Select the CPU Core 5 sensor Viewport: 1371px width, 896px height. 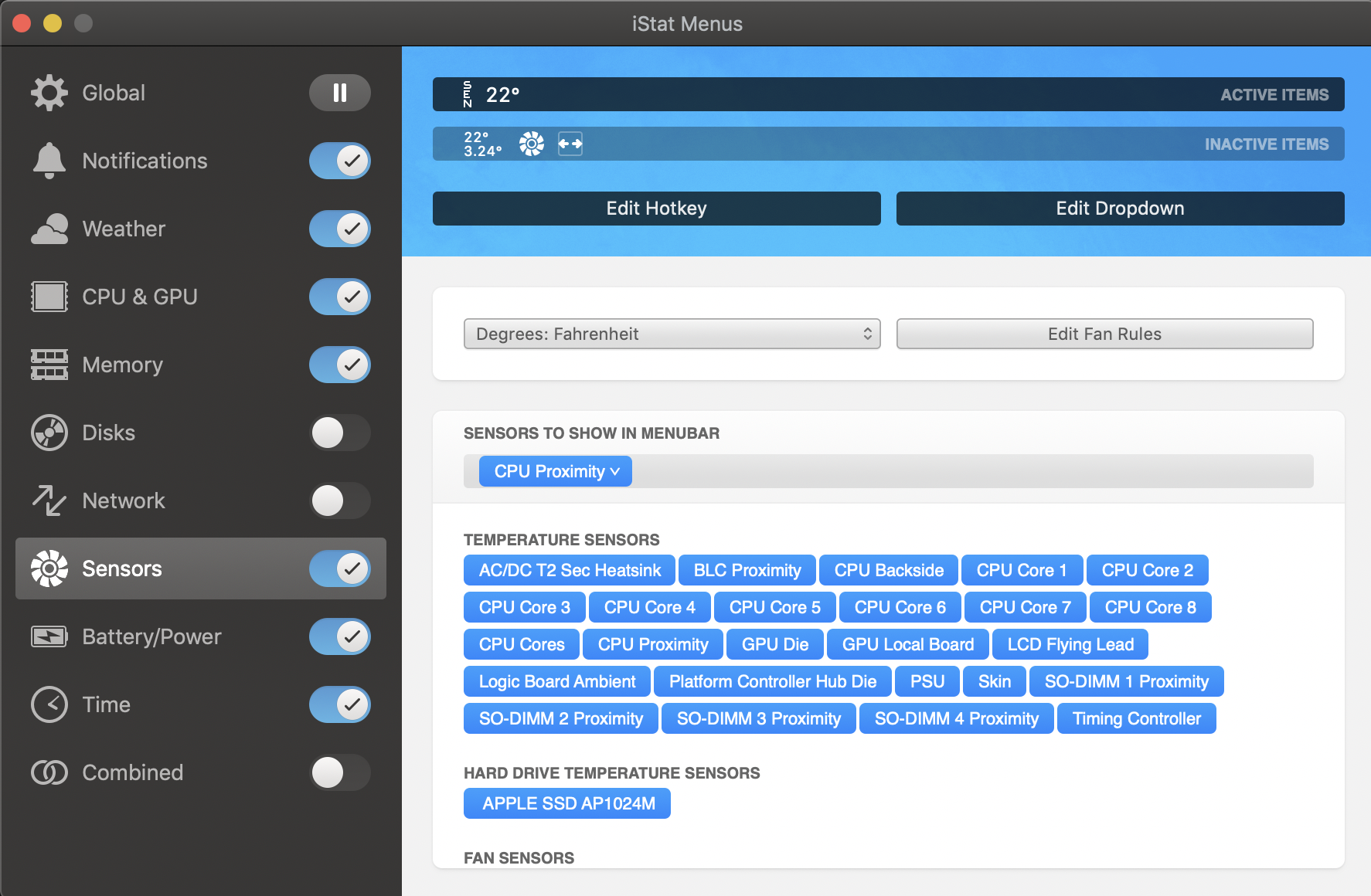click(775, 607)
